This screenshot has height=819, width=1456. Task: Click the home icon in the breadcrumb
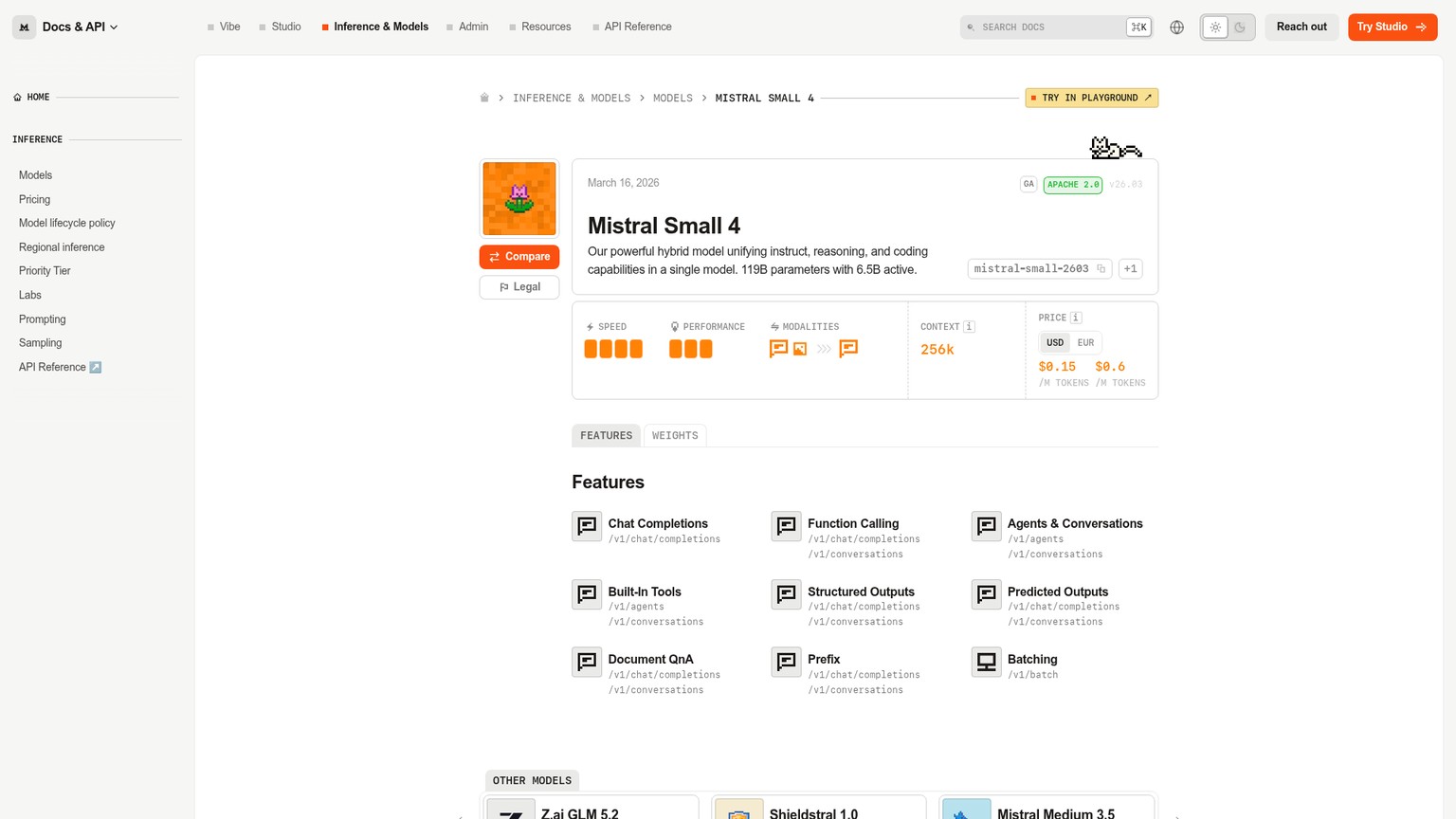(484, 98)
